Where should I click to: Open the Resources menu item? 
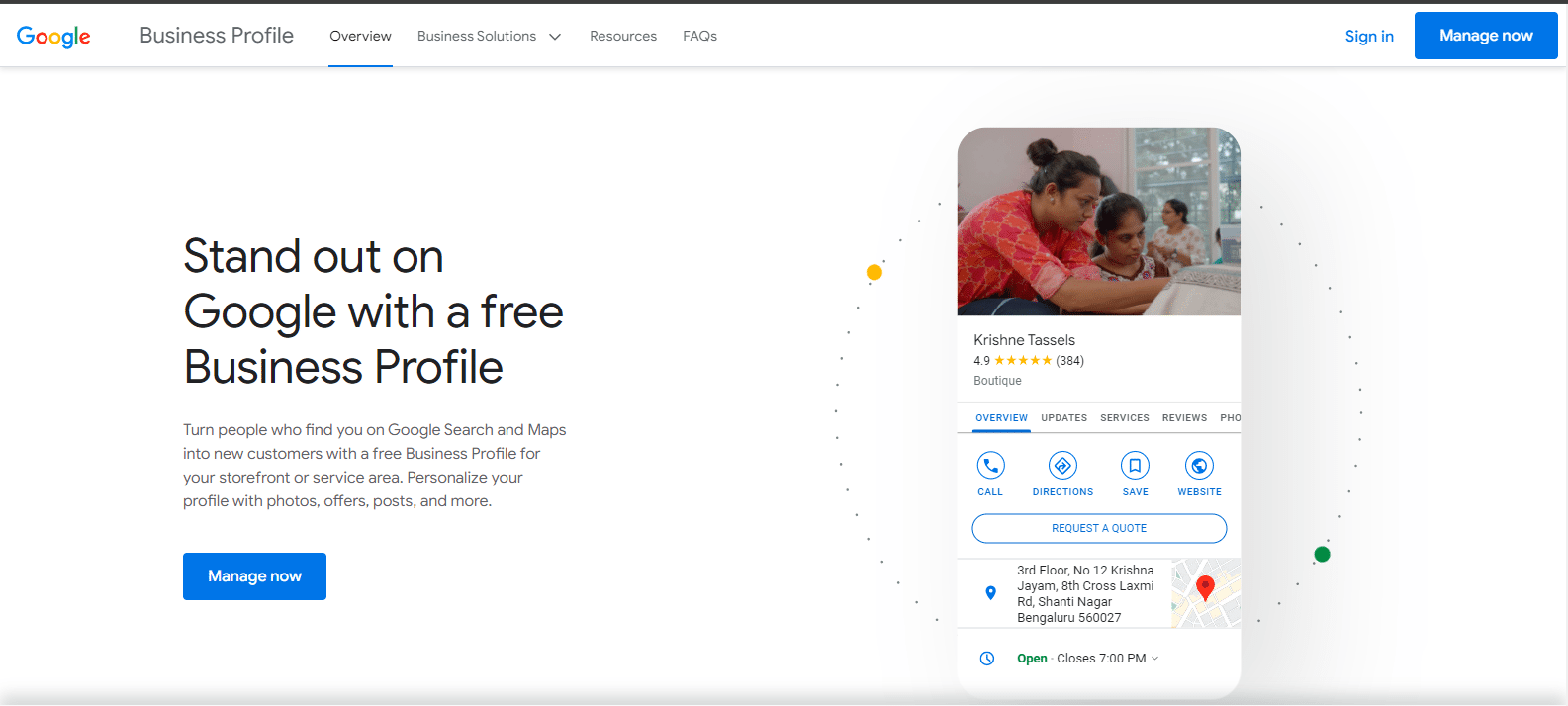[x=623, y=37]
